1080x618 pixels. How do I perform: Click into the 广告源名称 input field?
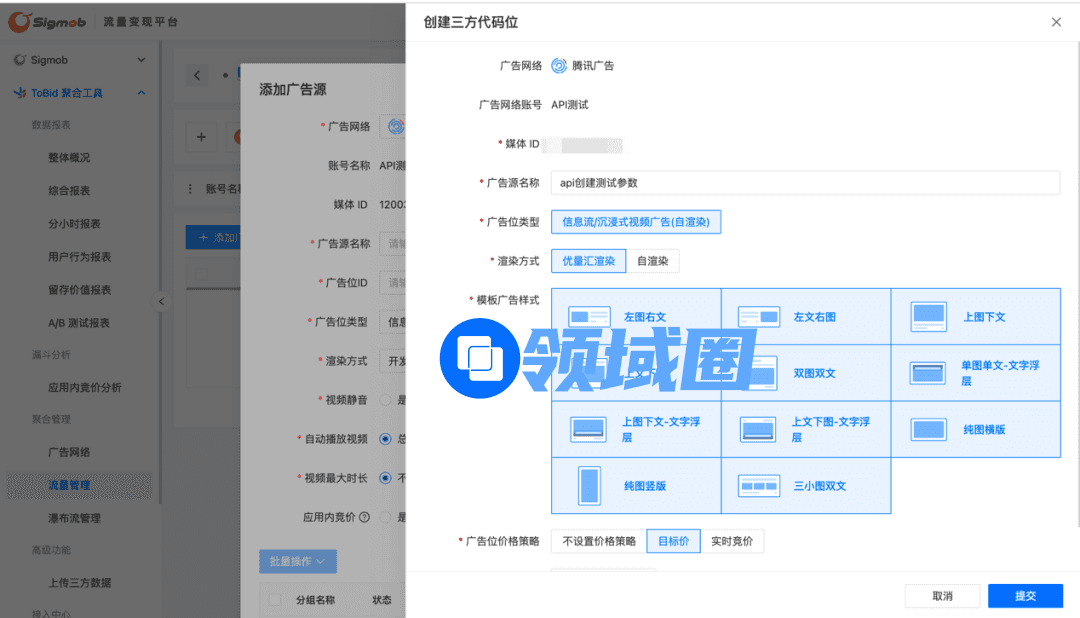[x=804, y=183]
